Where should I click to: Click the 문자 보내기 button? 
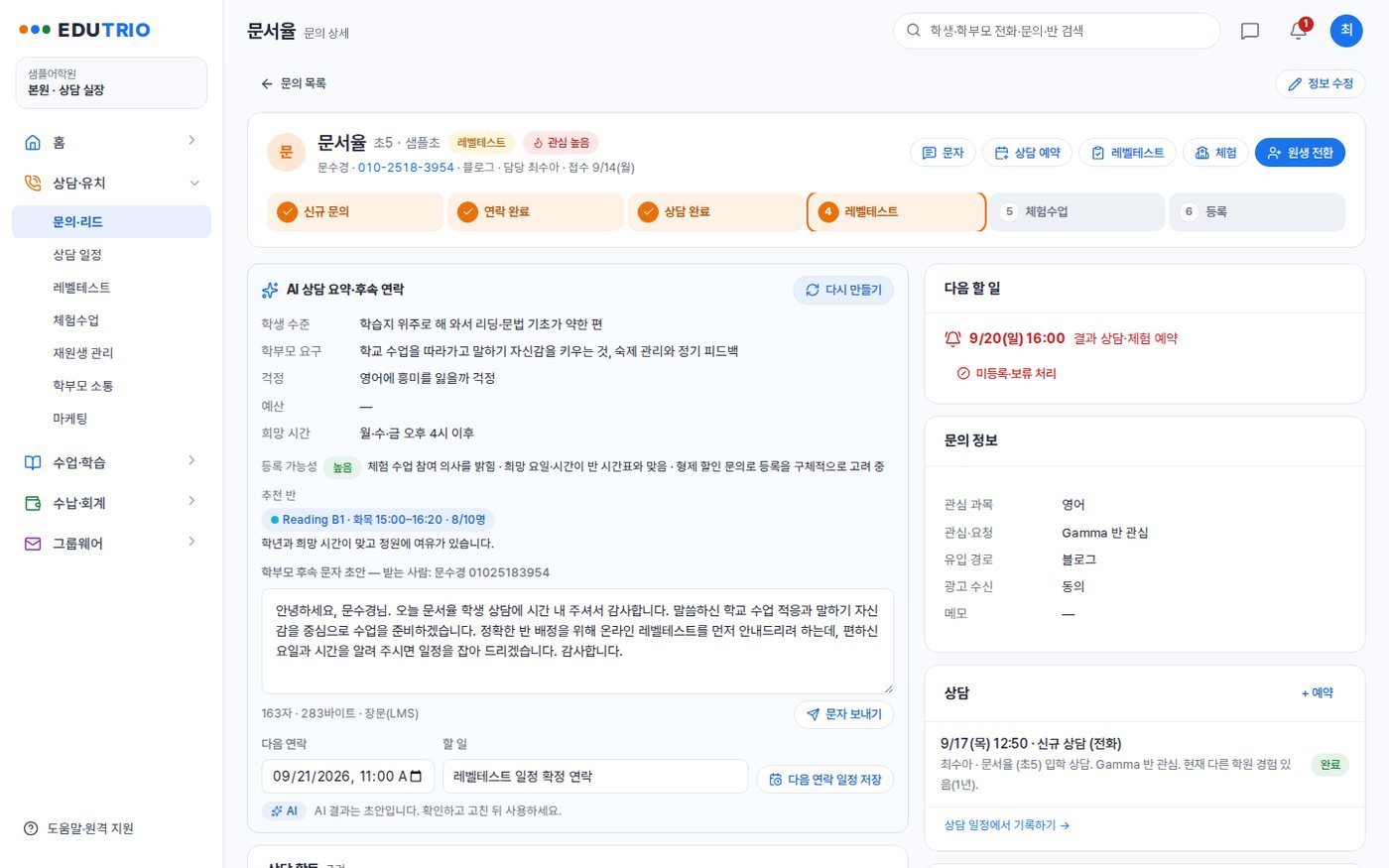pyautogui.click(x=843, y=714)
